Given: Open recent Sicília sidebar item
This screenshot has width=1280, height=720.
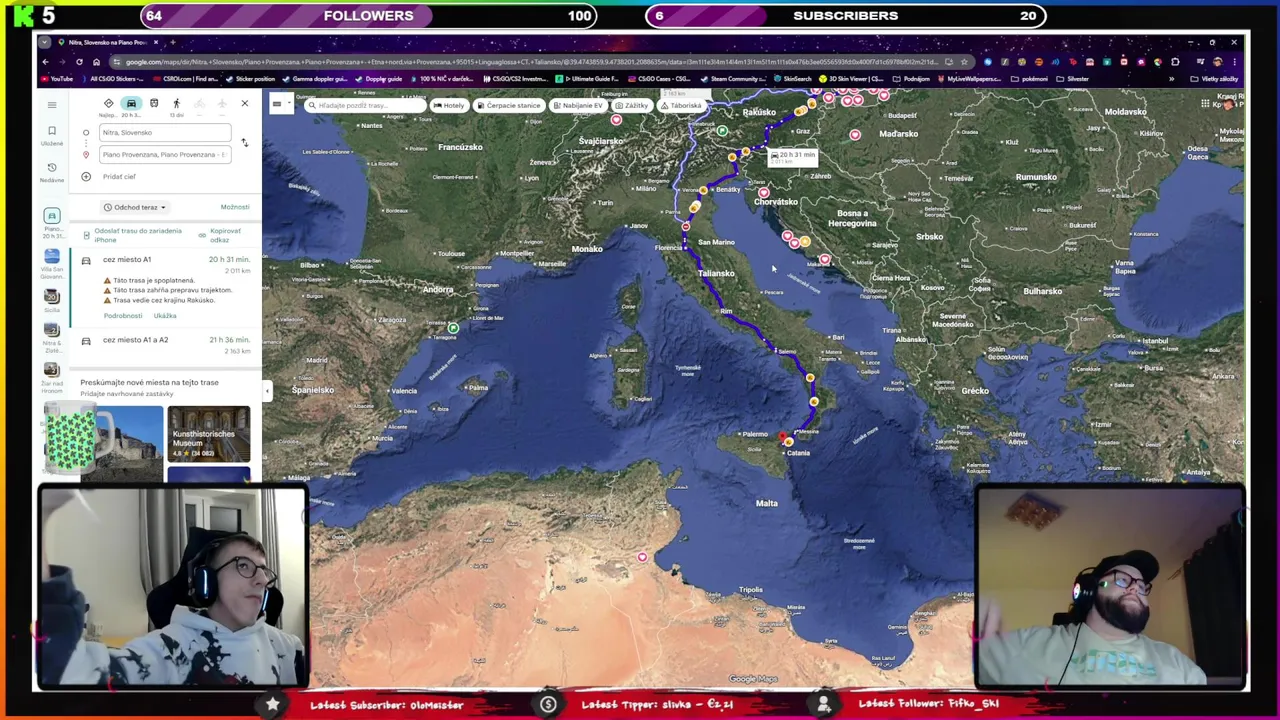Looking at the screenshot, I should pyautogui.click(x=52, y=301).
